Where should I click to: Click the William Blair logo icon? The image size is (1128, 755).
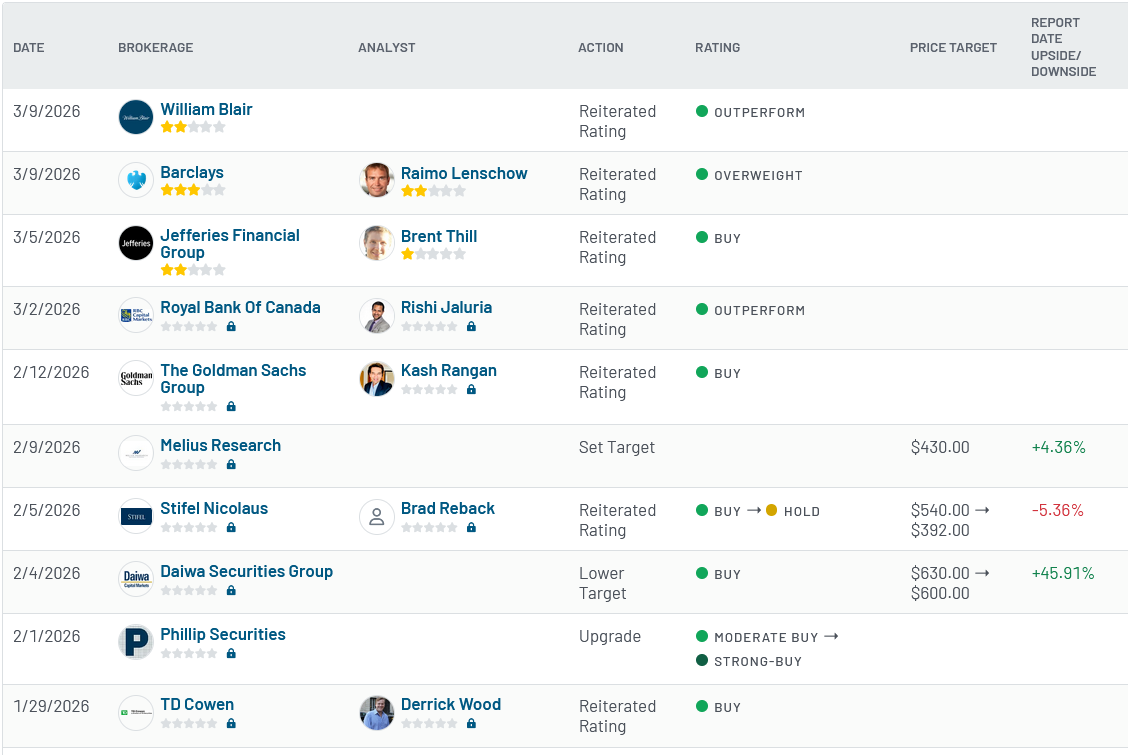click(x=136, y=117)
